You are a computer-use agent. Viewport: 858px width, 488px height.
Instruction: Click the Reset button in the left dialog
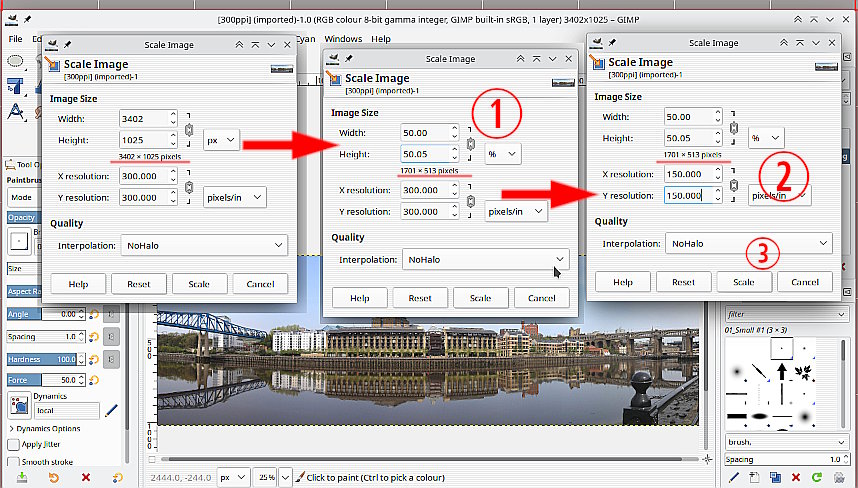click(138, 284)
